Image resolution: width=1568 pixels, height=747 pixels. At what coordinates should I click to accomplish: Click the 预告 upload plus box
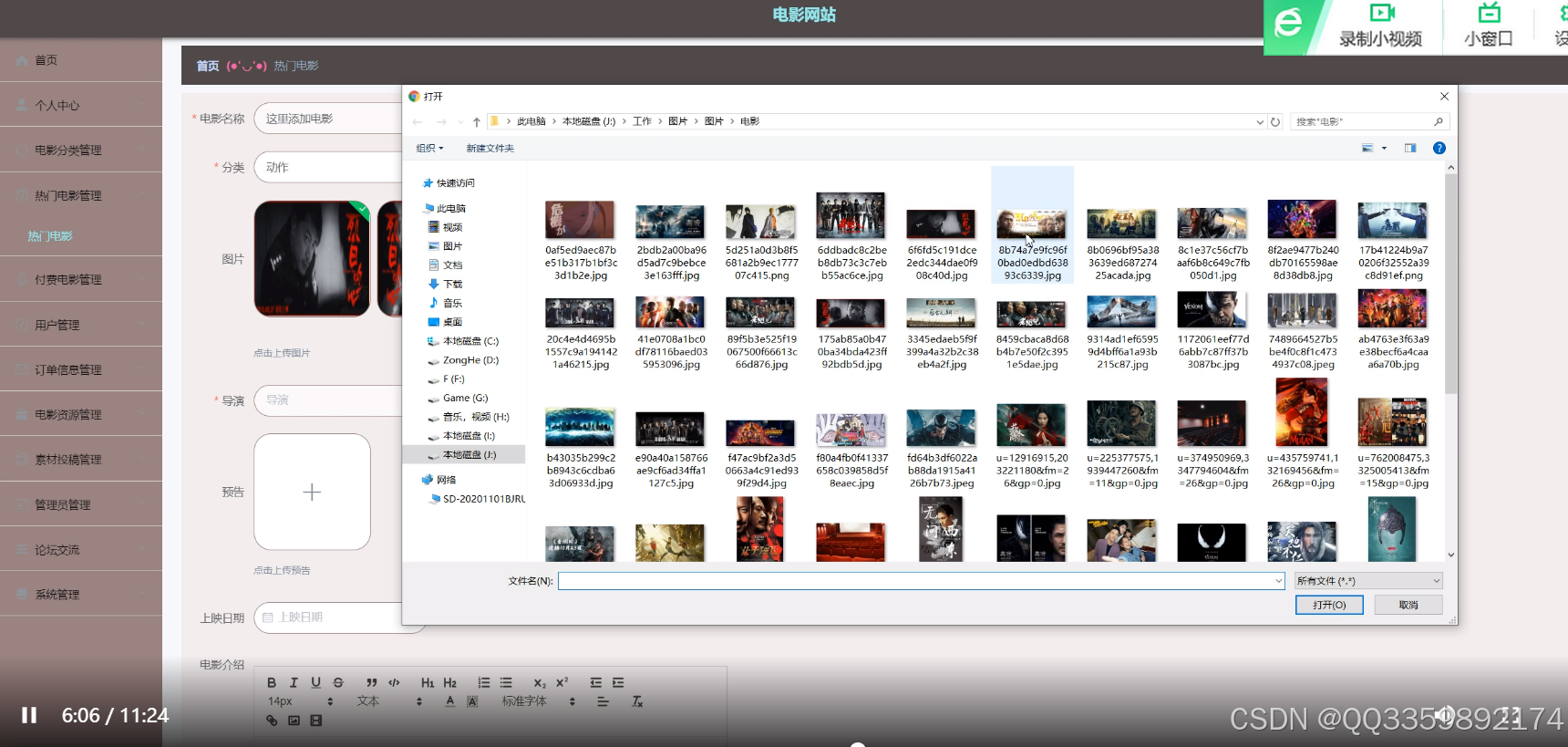click(x=312, y=492)
